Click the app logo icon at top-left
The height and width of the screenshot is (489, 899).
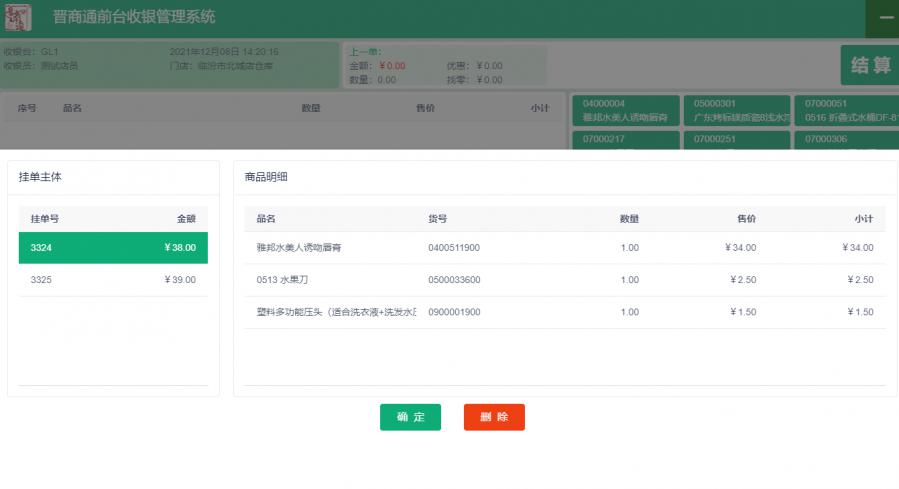[18, 18]
